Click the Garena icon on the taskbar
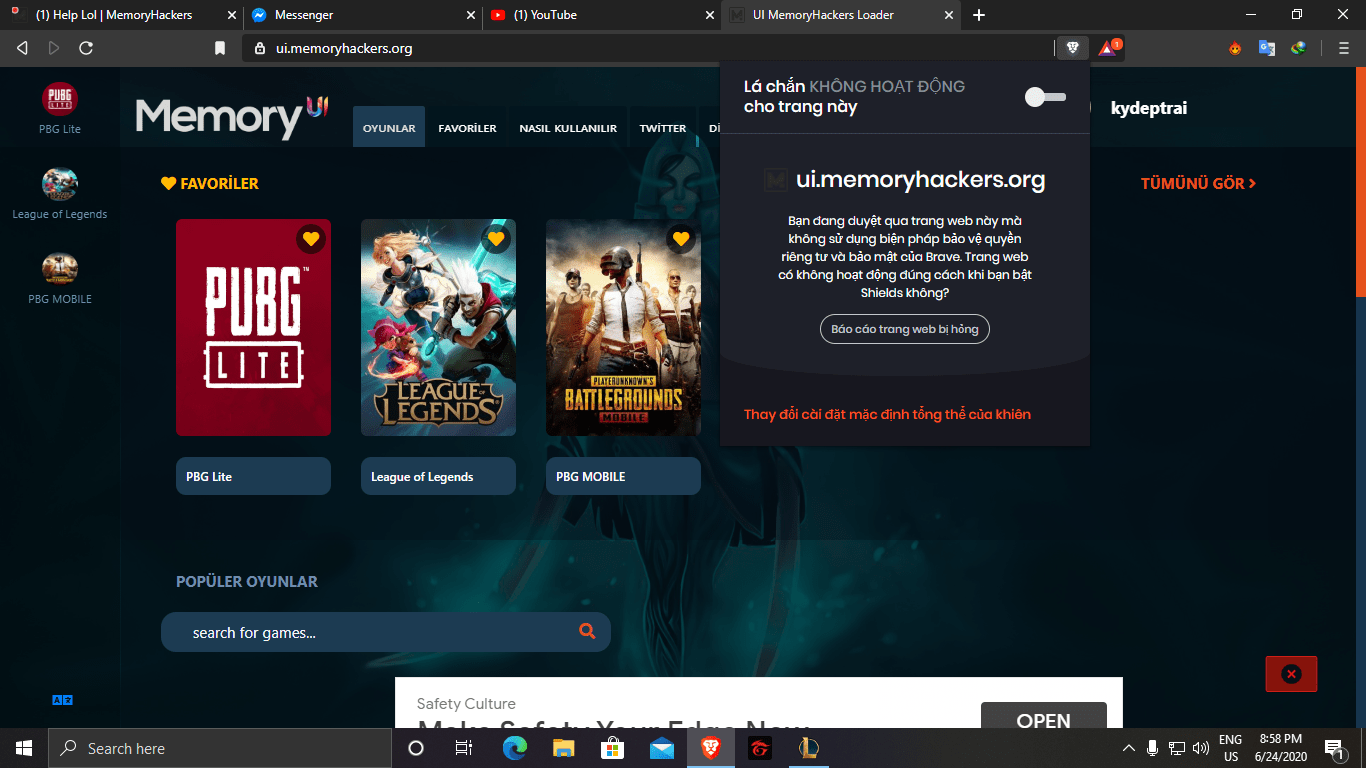 [760, 748]
